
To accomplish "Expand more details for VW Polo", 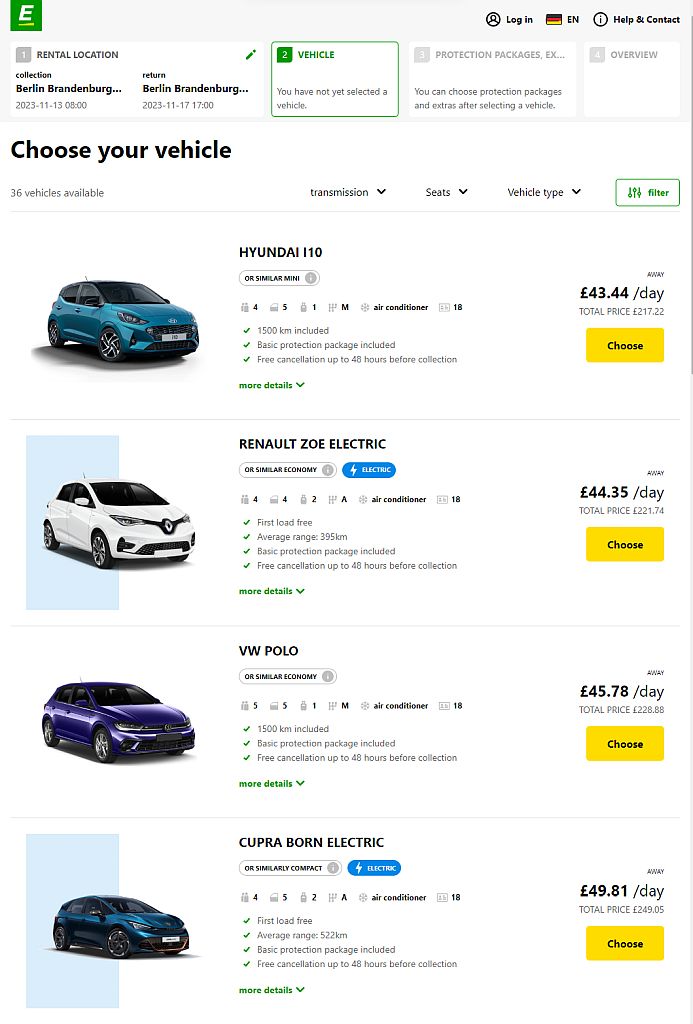I will tap(271, 783).
